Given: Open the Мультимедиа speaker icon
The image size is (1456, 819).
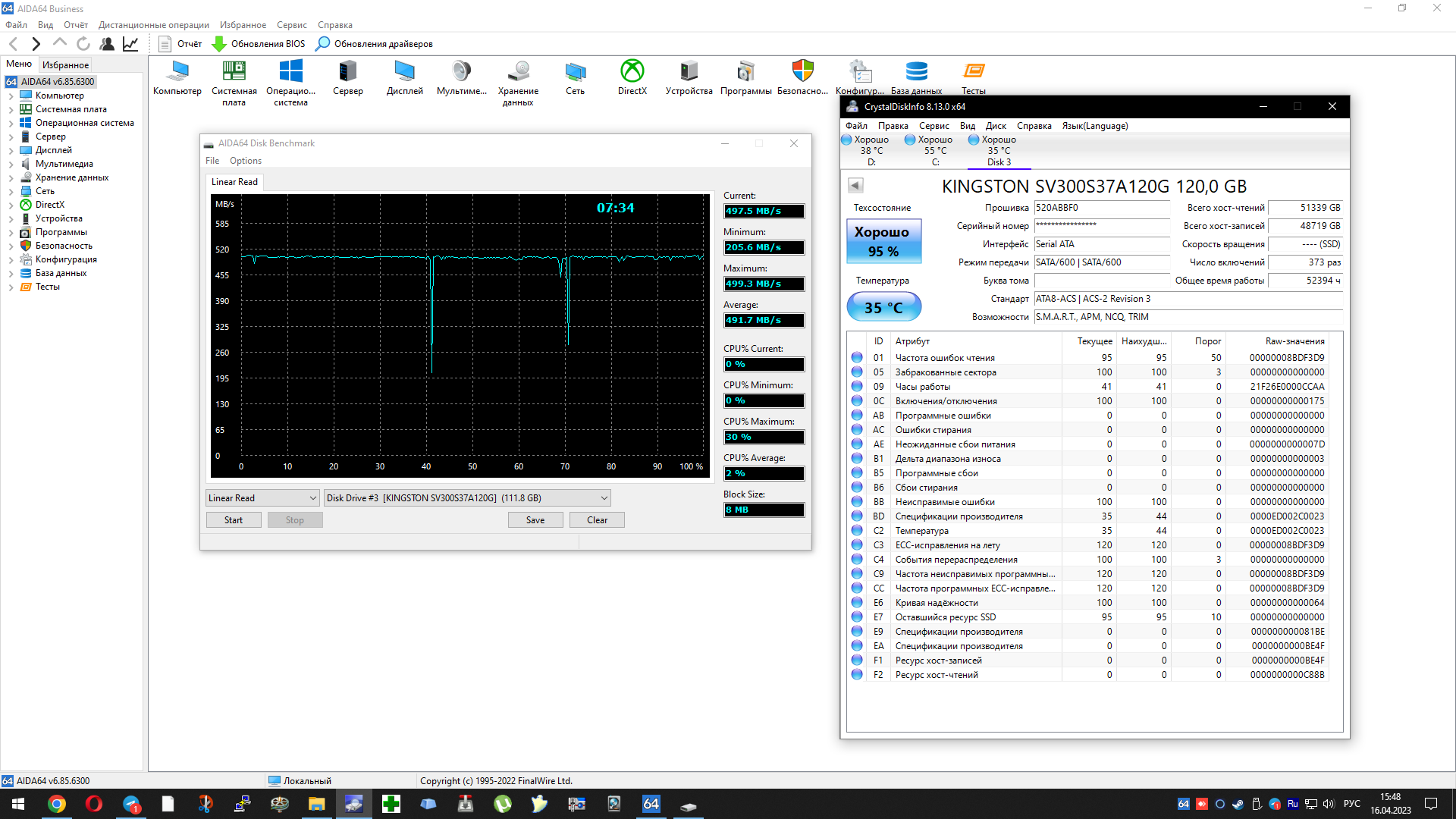Looking at the screenshot, I should pos(461,77).
